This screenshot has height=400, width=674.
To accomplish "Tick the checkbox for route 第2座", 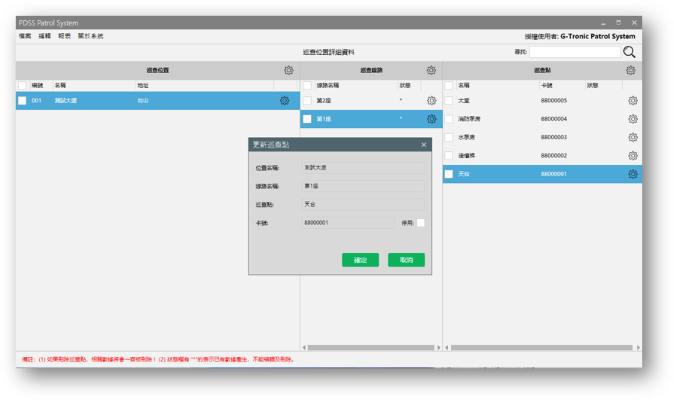I will point(307,101).
